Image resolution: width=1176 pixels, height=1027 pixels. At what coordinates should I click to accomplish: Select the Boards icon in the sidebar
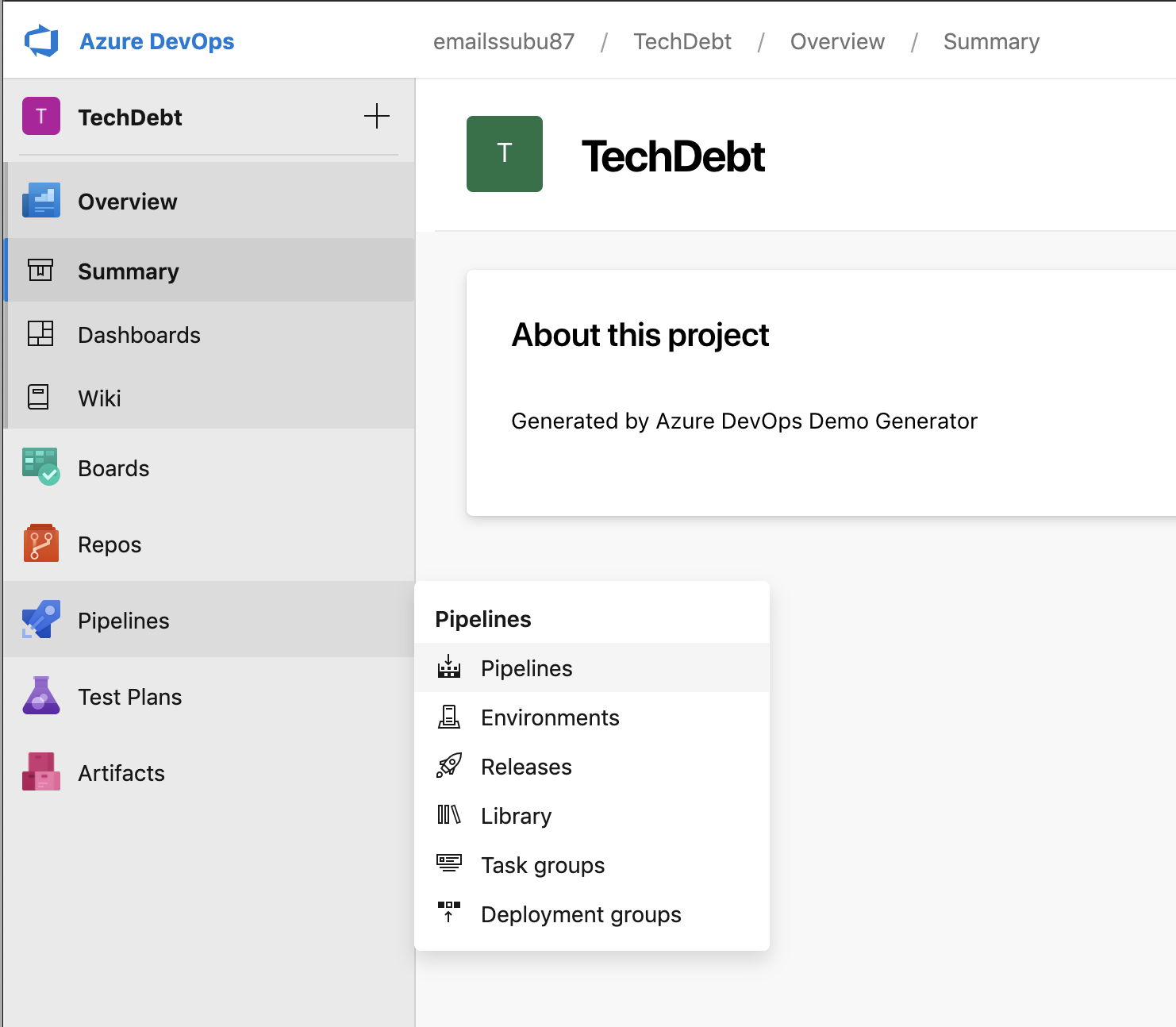point(40,467)
